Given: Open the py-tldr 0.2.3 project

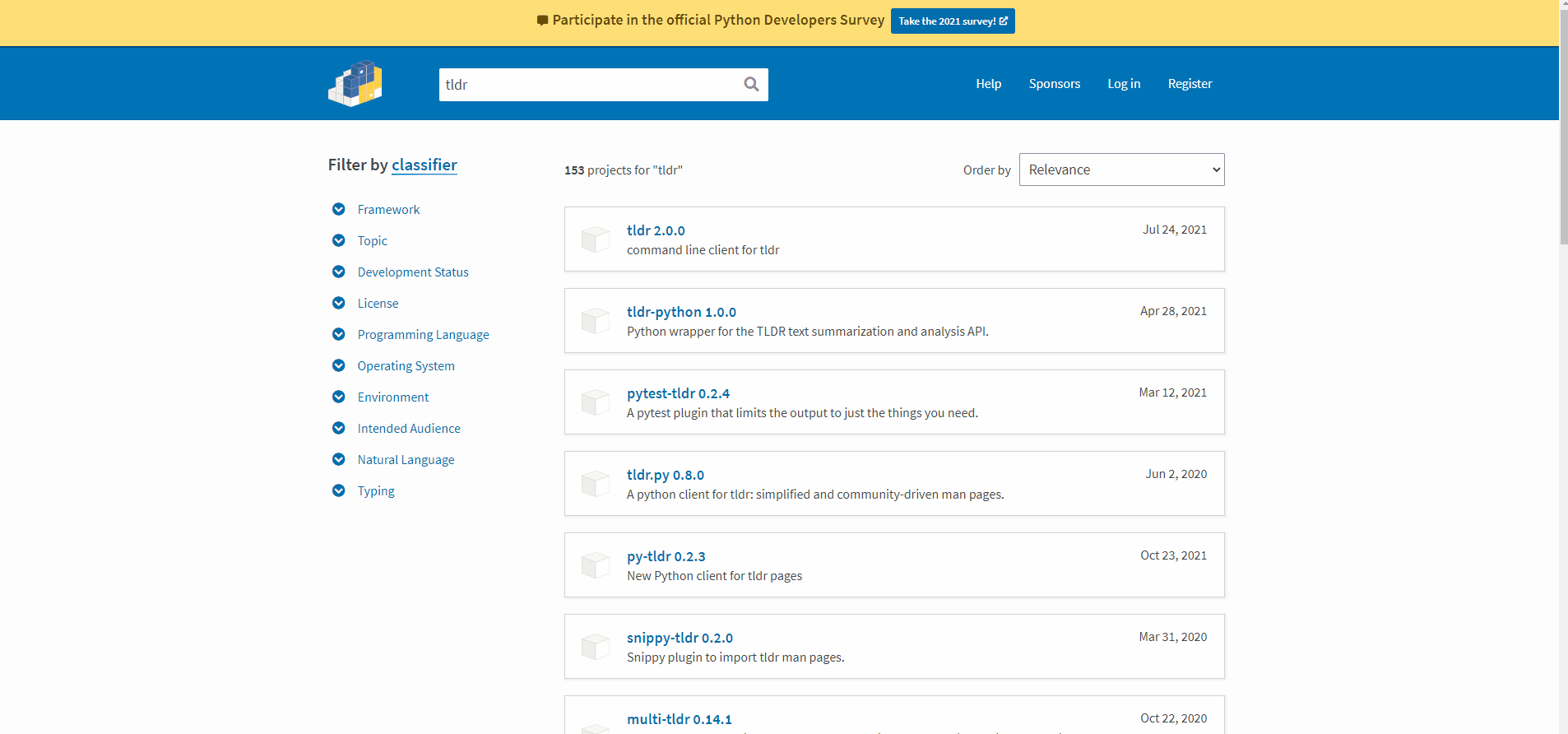Looking at the screenshot, I should [x=666, y=556].
